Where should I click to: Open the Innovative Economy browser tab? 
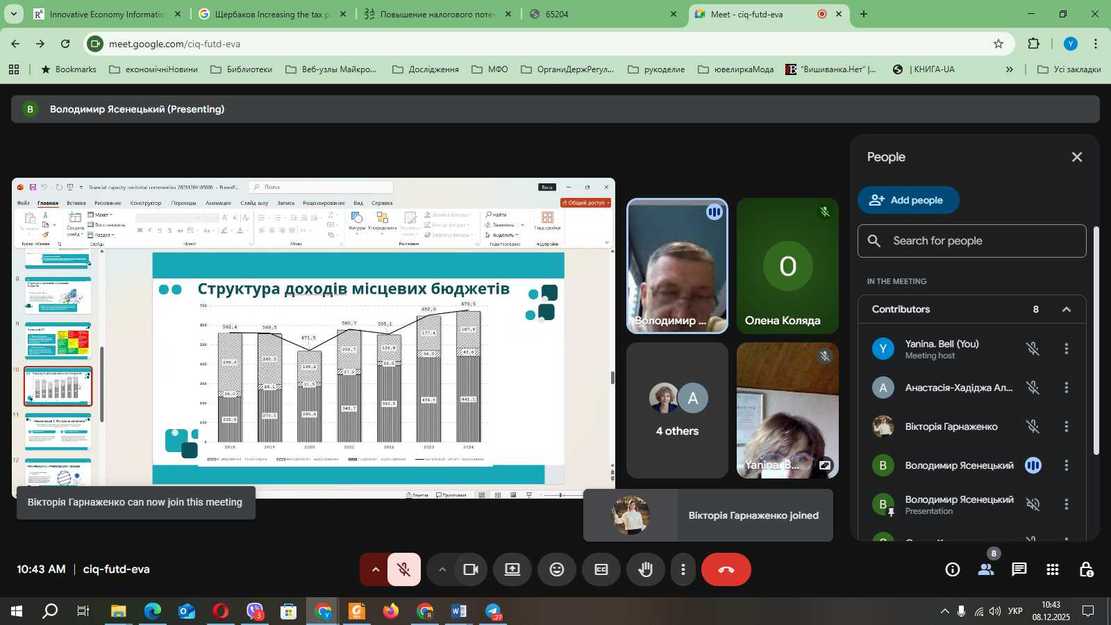pos(105,14)
